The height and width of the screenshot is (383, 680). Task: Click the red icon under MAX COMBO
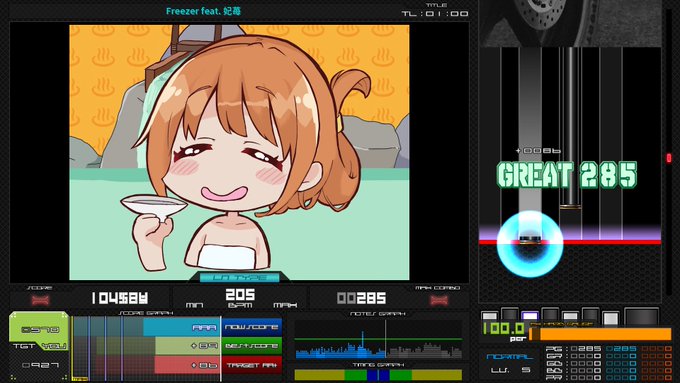click(438, 300)
